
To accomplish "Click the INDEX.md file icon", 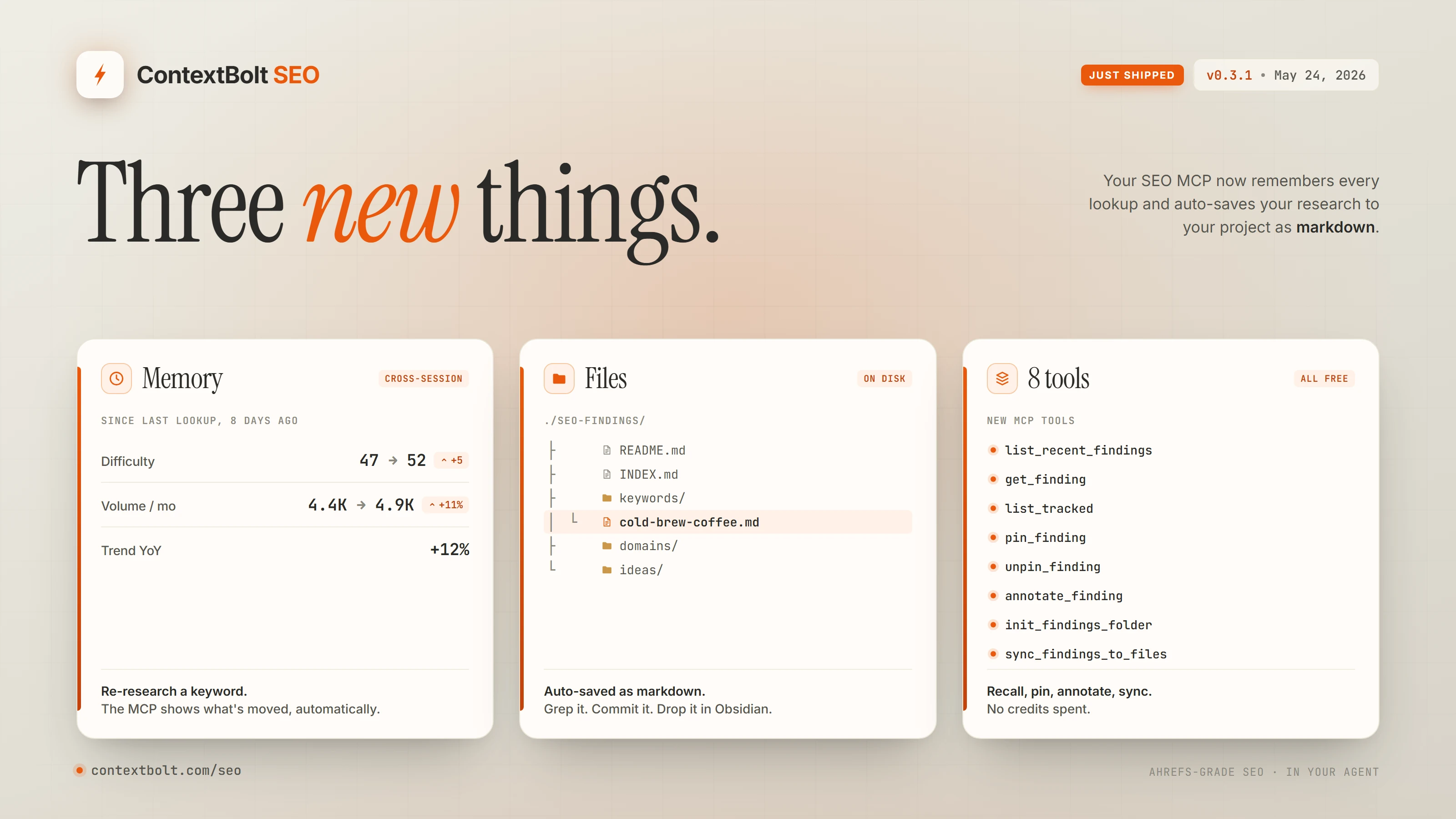I will (607, 474).
